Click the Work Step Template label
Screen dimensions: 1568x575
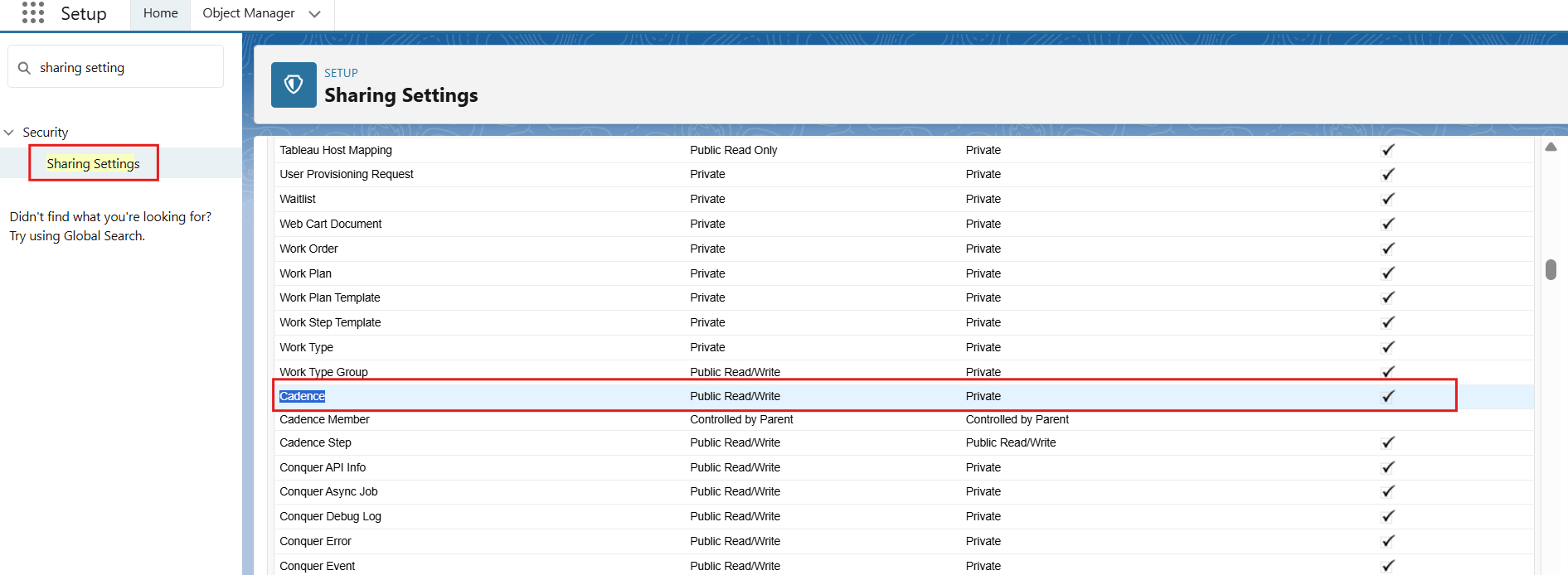click(330, 322)
